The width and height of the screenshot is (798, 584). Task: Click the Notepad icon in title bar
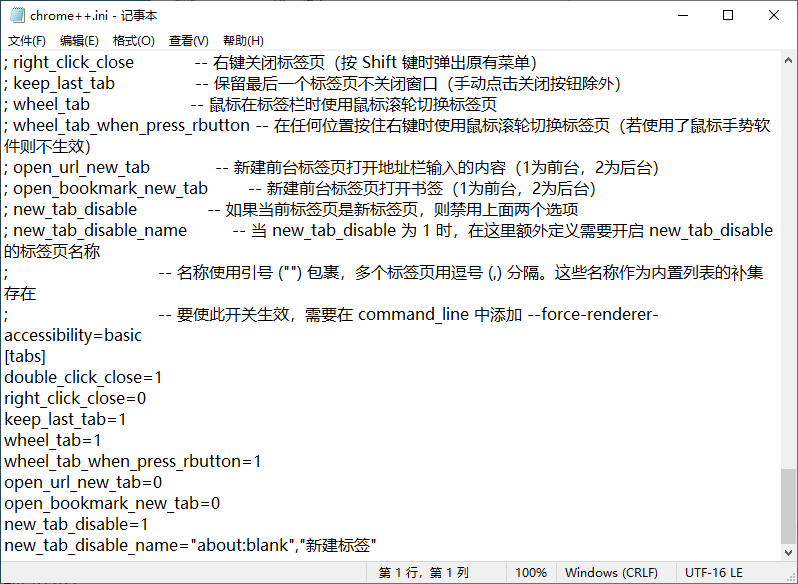point(16,16)
